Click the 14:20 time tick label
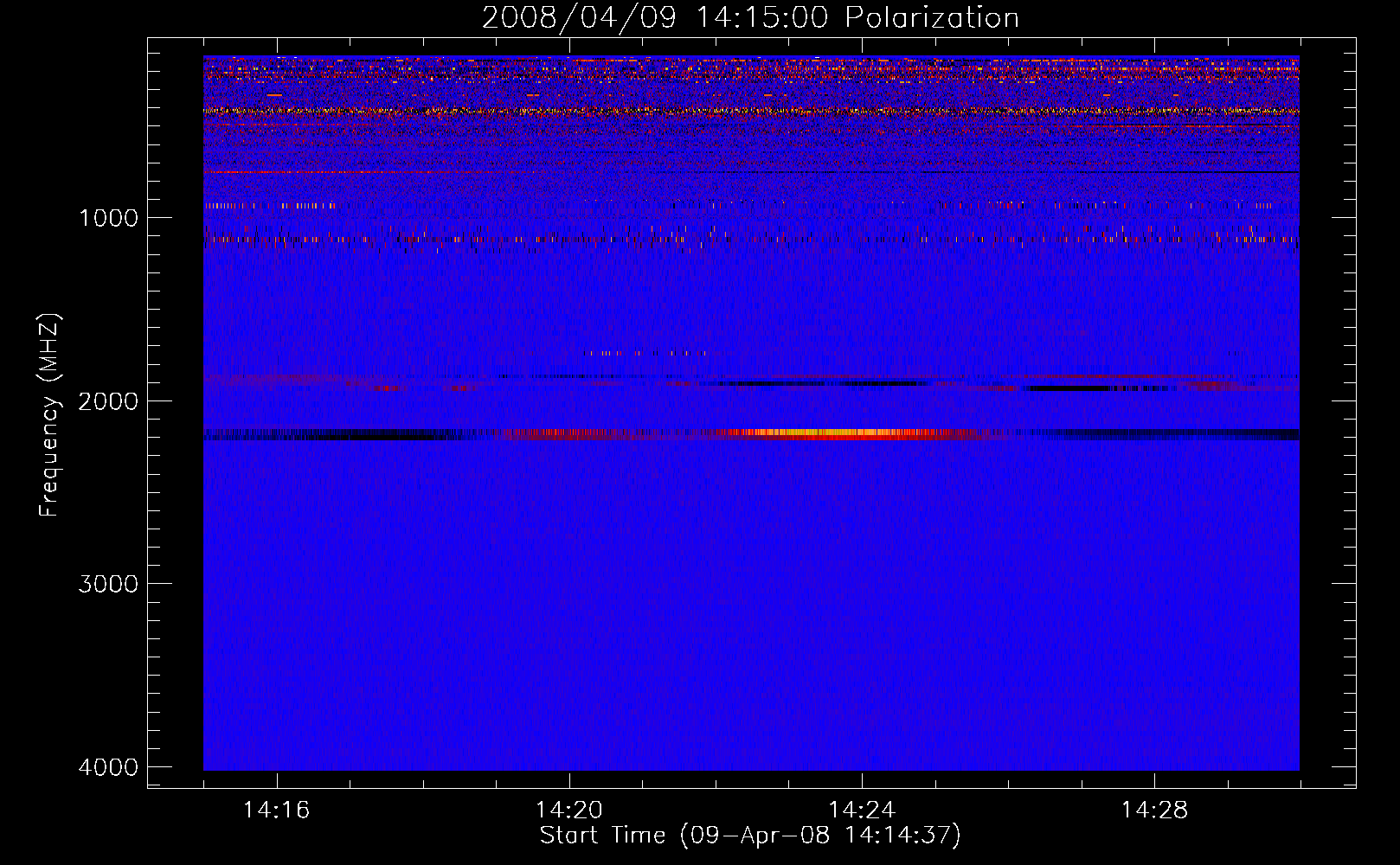This screenshot has width=1400, height=865. [568, 811]
